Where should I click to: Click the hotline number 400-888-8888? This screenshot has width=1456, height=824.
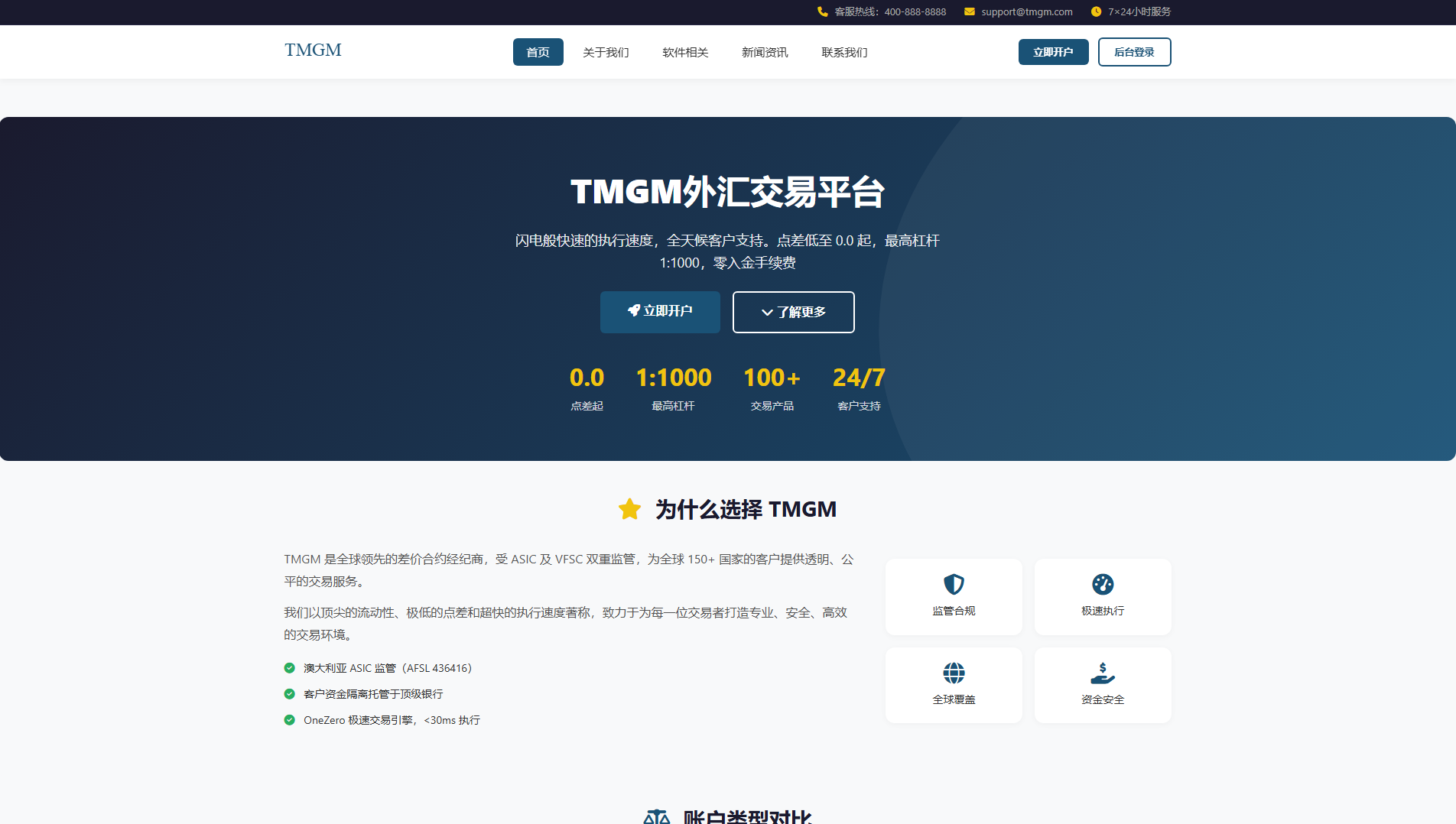click(915, 11)
